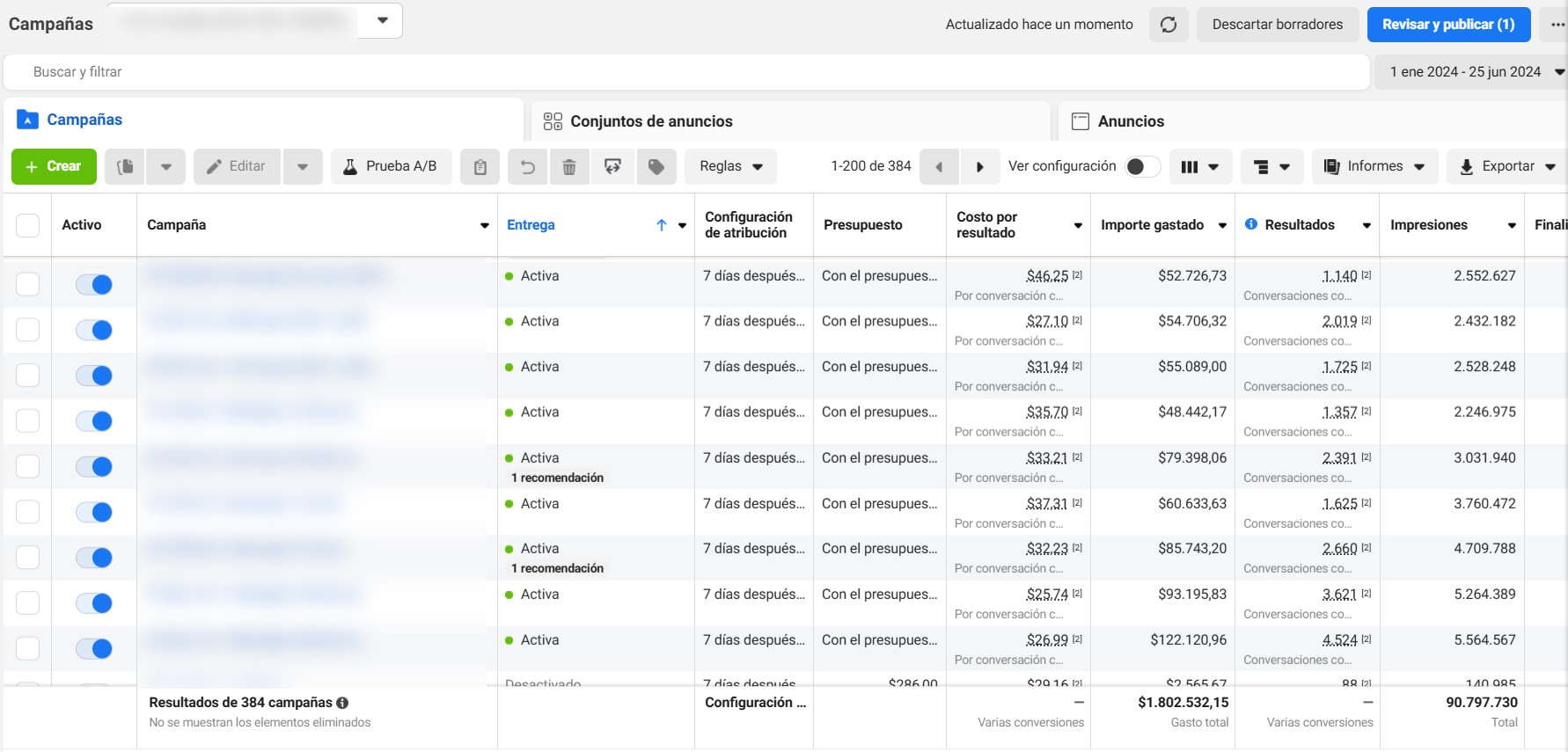Image resolution: width=1568 pixels, height=752 pixels.
Task: Open the columns layout icon menu
Action: pos(1199,166)
